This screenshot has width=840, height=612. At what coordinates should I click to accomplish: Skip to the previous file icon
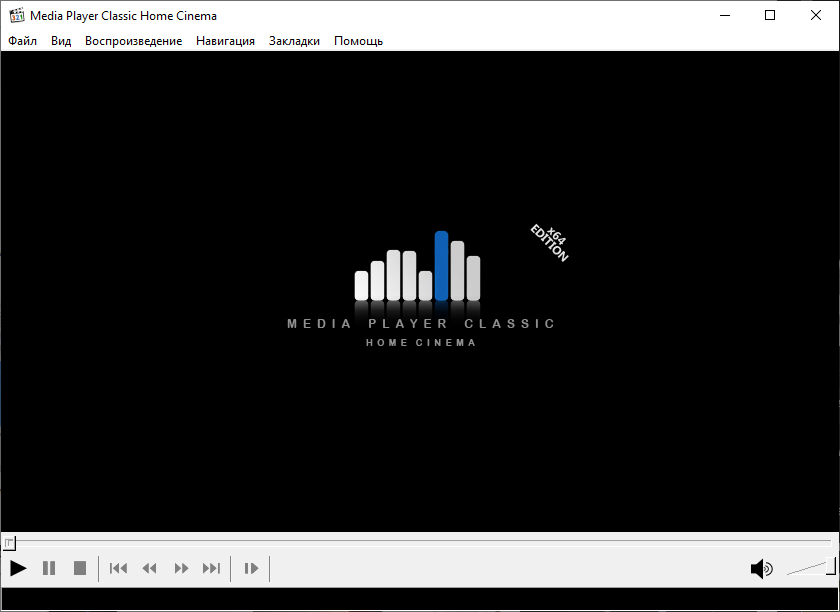(x=118, y=568)
